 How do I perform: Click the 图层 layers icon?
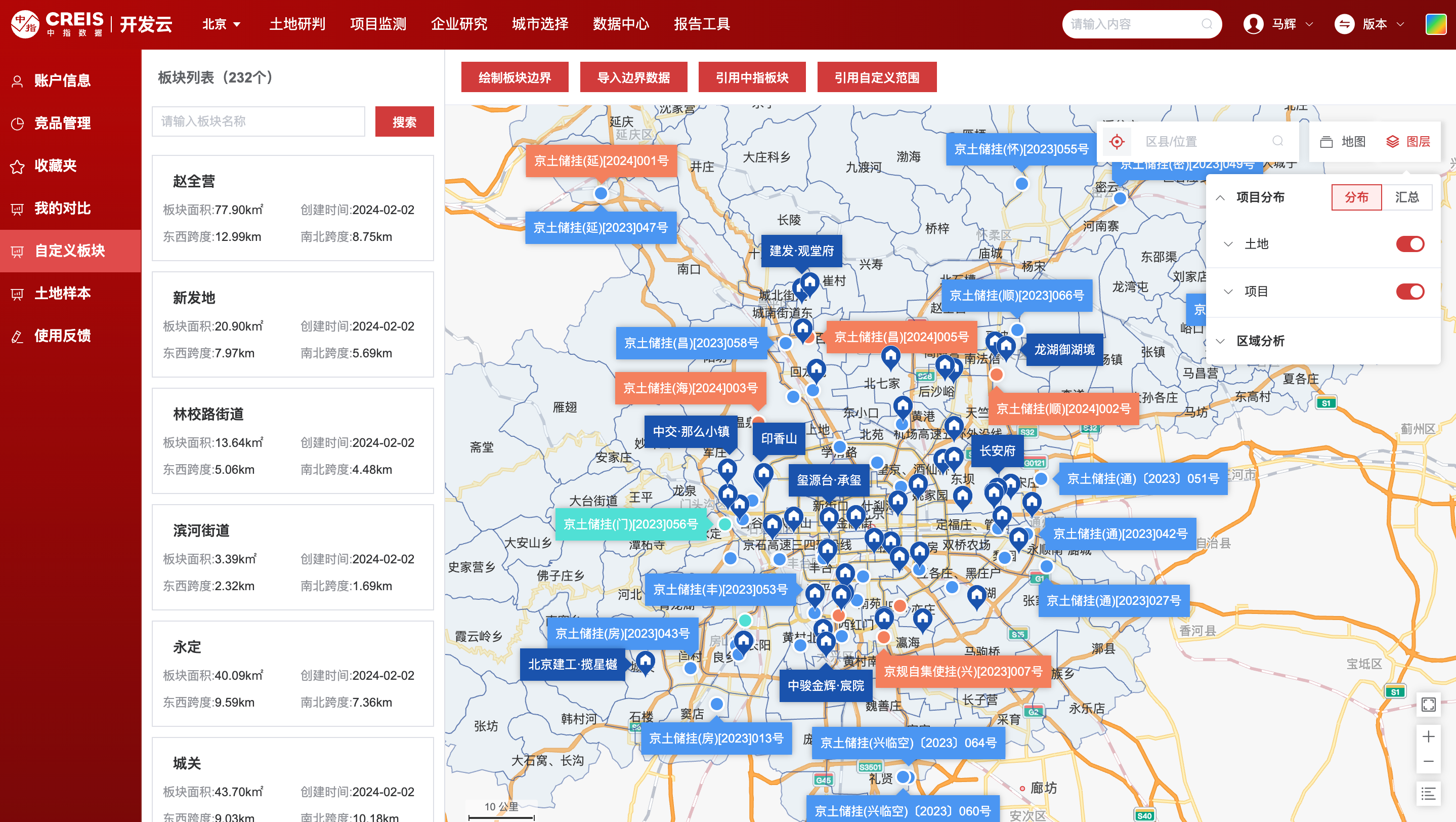coord(1393,141)
